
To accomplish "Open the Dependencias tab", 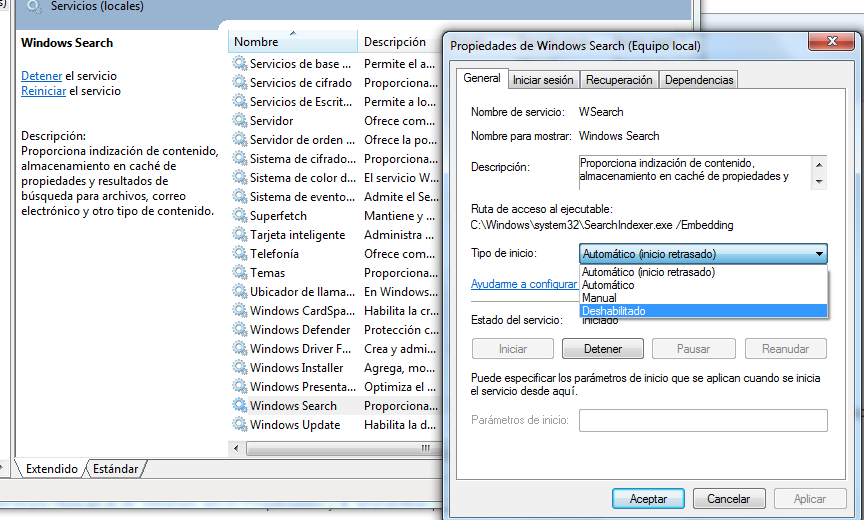I will coord(699,80).
